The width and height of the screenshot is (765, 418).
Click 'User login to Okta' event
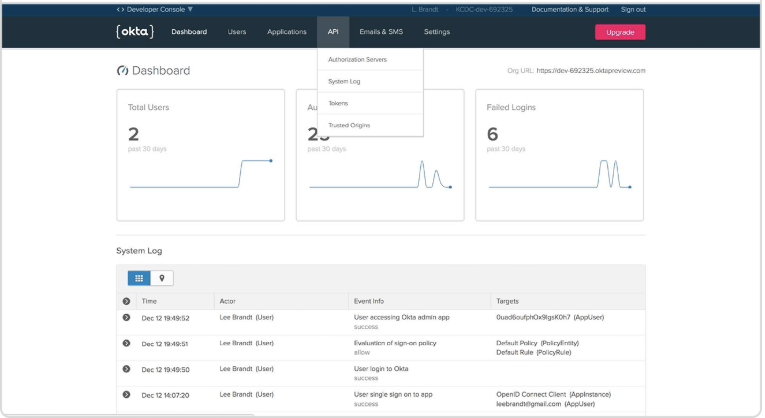pos(381,369)
